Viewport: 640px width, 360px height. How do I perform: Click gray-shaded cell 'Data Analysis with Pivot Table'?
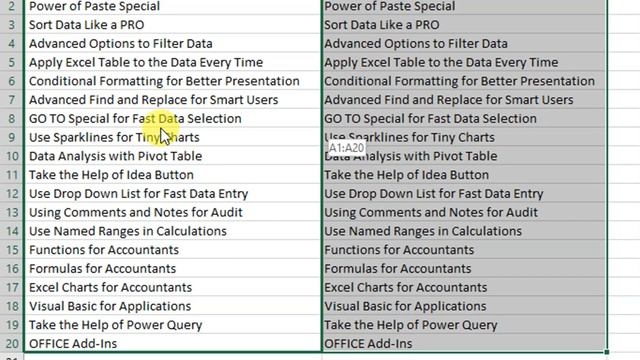click(x=464, y=156)
